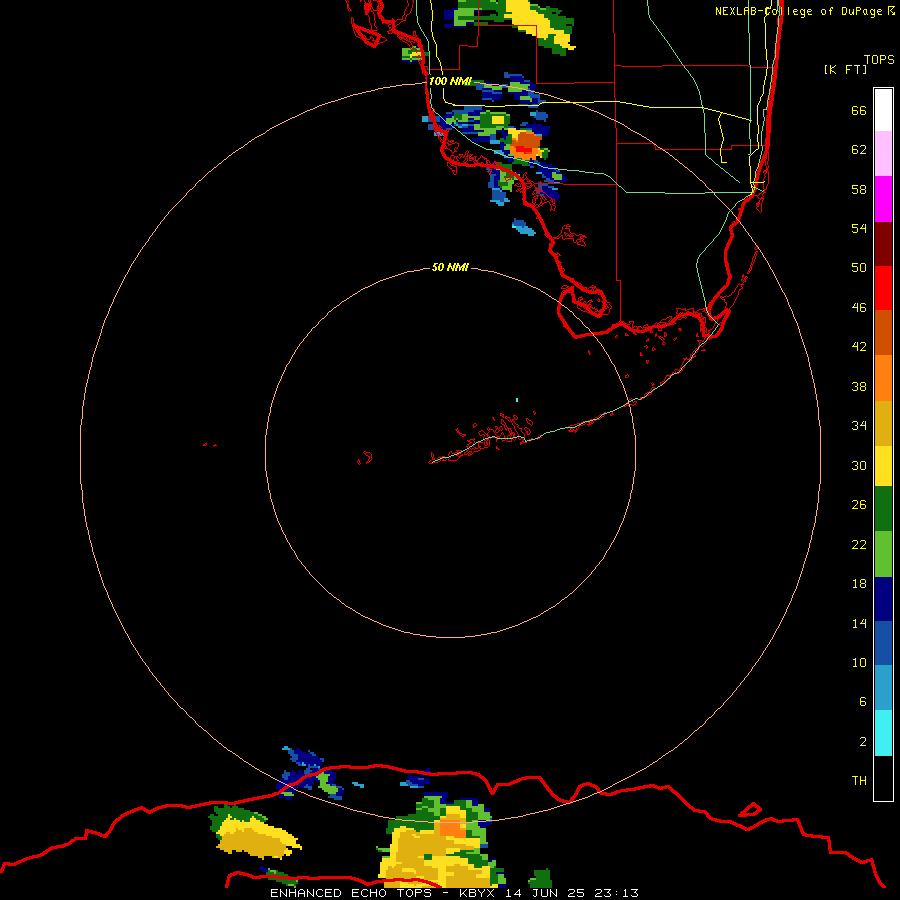900x900 pixels.
Task: Click the dark orange legend swatch
Action: [x=883, y=332]
